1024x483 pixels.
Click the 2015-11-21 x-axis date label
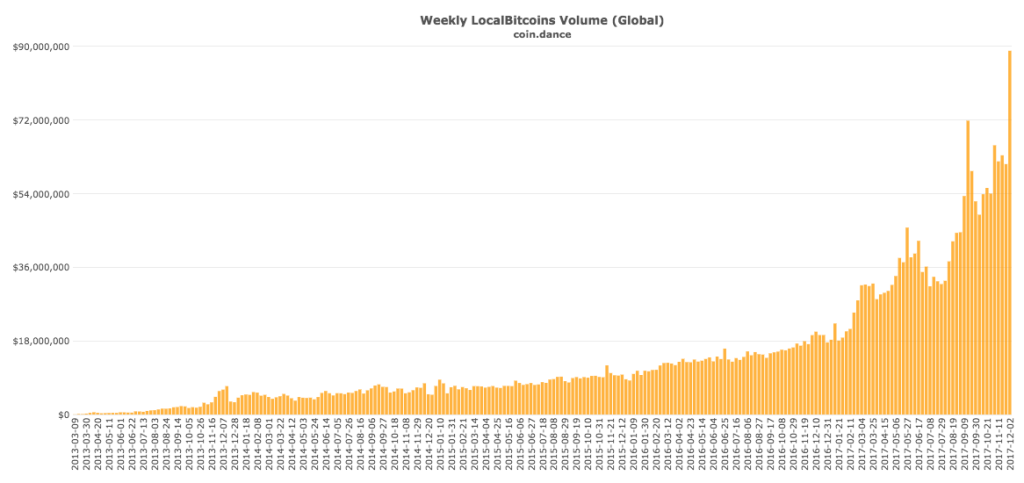click(x=611, y=446)
